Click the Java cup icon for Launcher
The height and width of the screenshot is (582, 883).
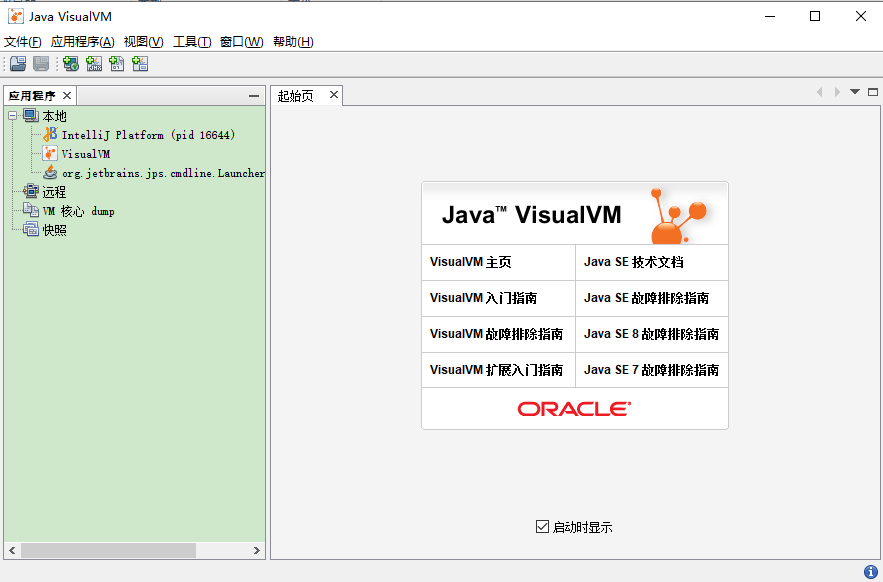pyautogui.click(x=50, y=172)
